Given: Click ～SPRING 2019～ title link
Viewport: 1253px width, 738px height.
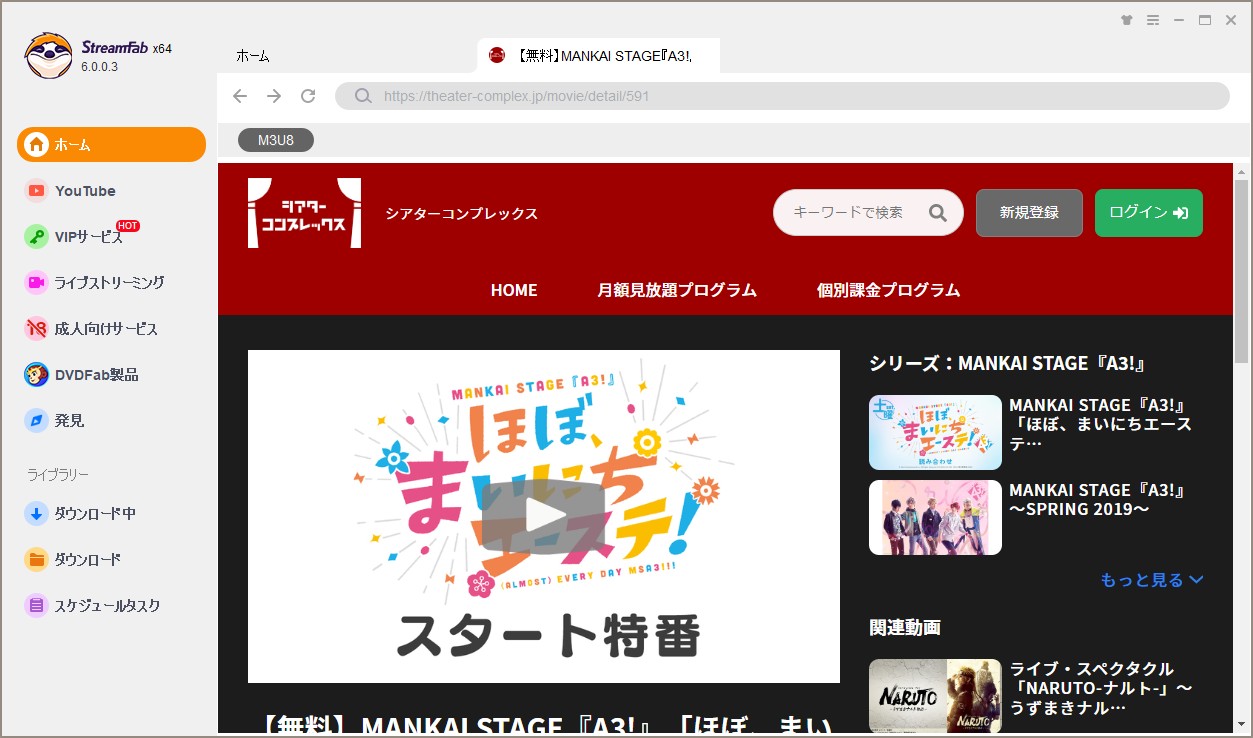Looking at the screenshot, I should click(x=1098, y=500).
